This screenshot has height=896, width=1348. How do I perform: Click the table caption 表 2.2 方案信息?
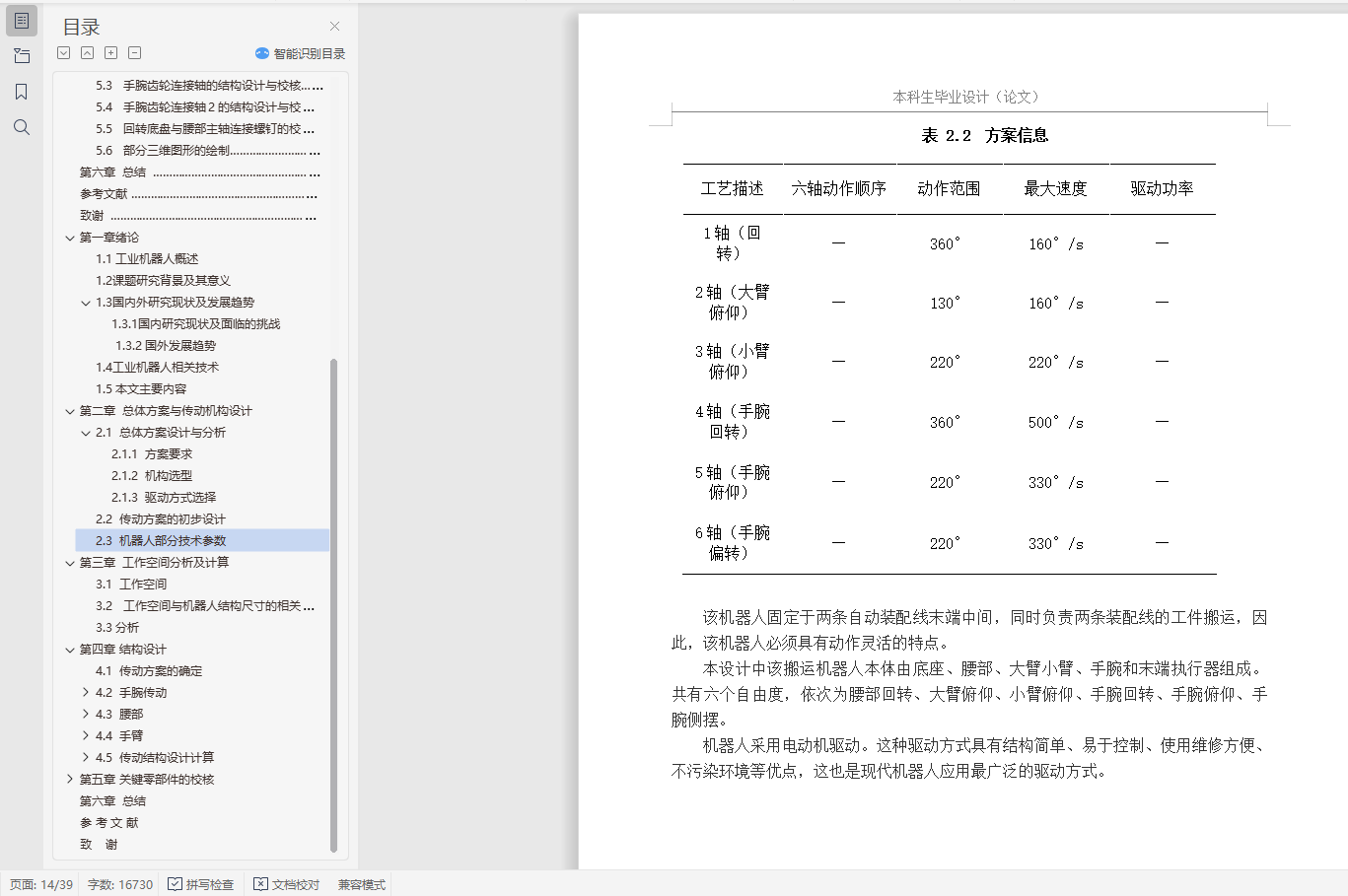(984, 135)
